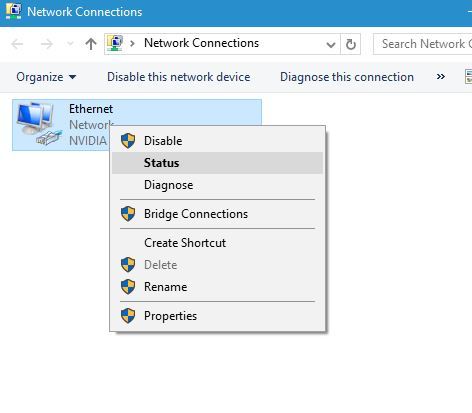Click the shield icon beside Disable
The height and width of the screenshot is (413, 472).
(x=128, y=141)
